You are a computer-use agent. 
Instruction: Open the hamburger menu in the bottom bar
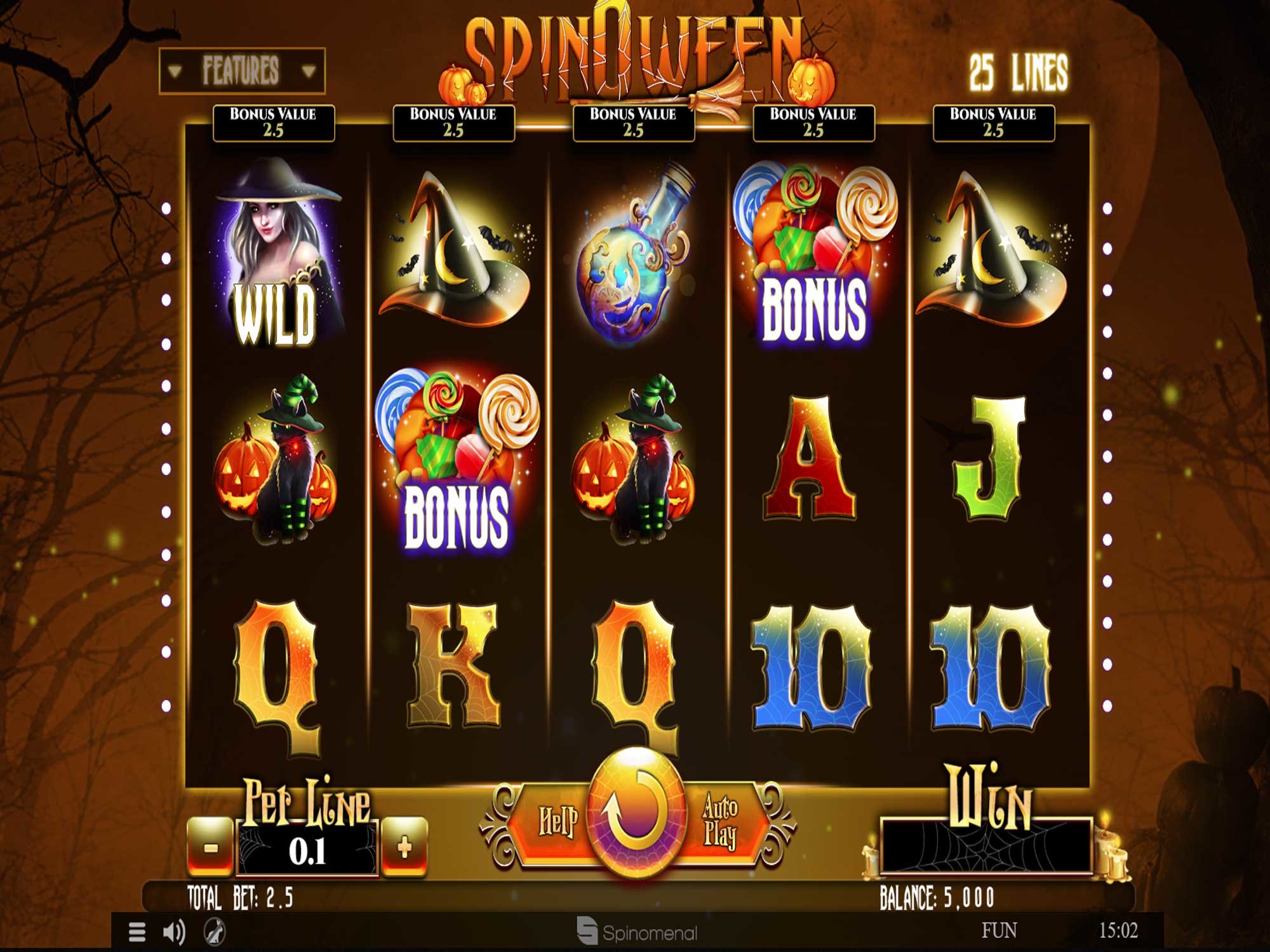[137, 932]
